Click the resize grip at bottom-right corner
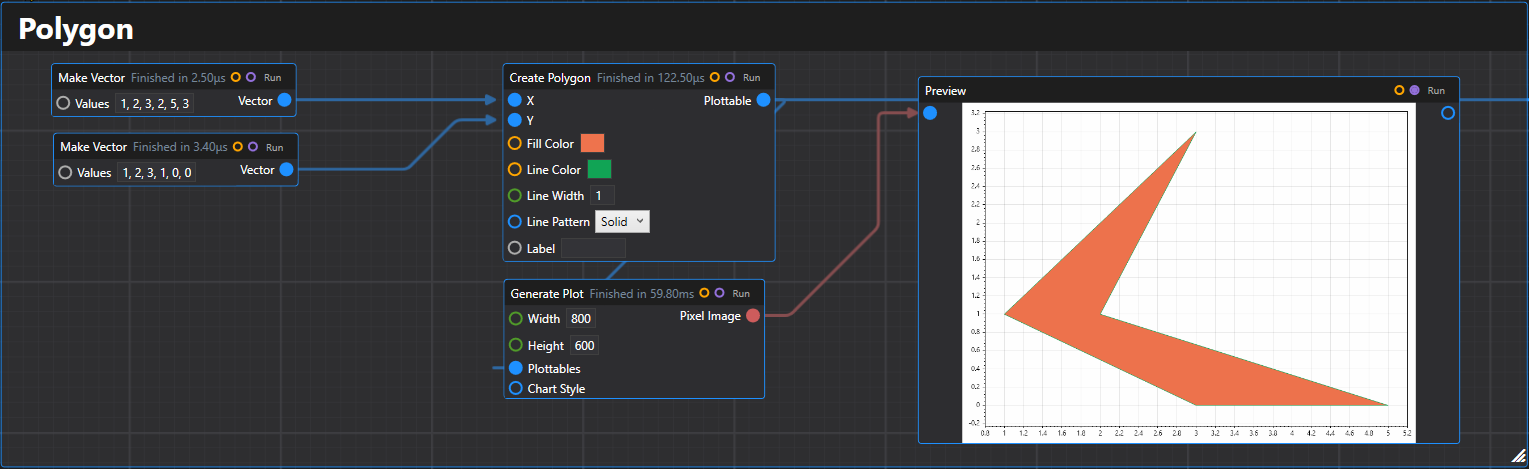 [x=1518, y=457]
